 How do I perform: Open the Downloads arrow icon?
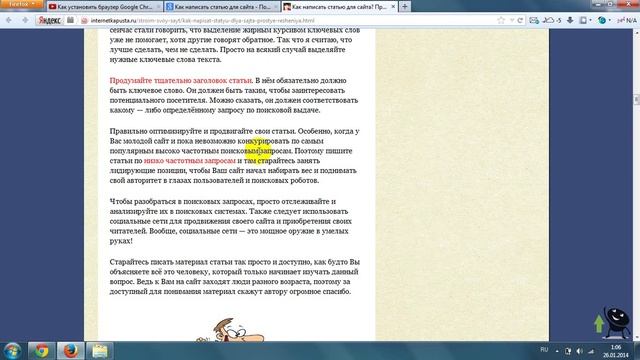point(570,20)
